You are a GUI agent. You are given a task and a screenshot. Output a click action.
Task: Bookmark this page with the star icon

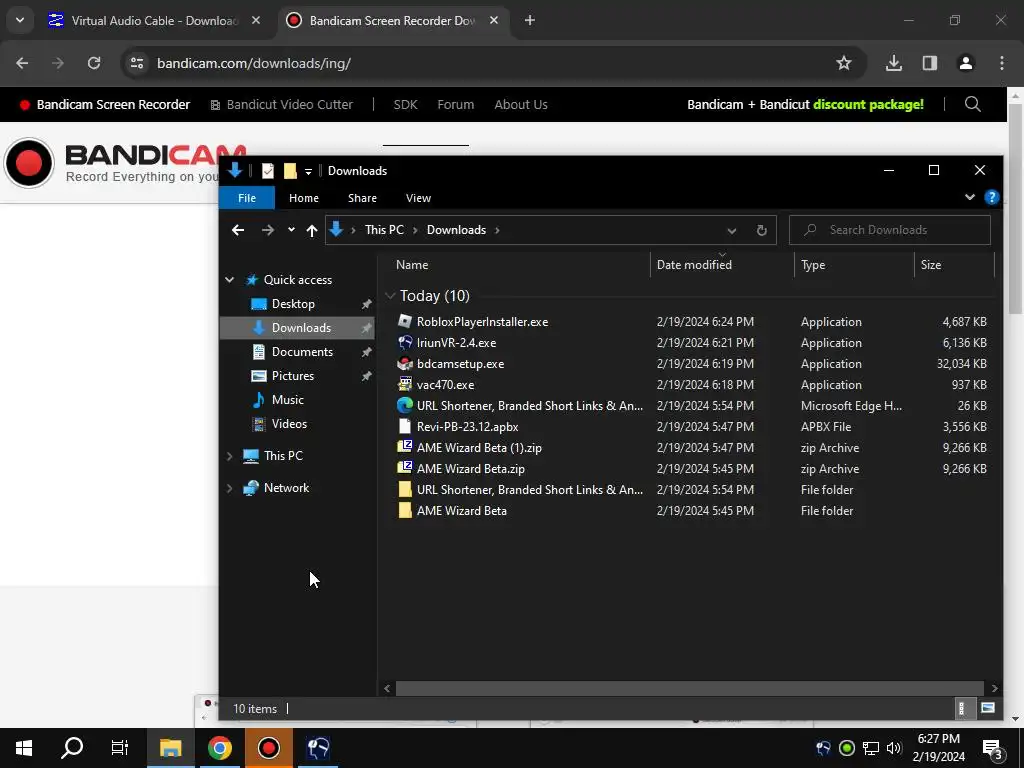click(844, 63)
